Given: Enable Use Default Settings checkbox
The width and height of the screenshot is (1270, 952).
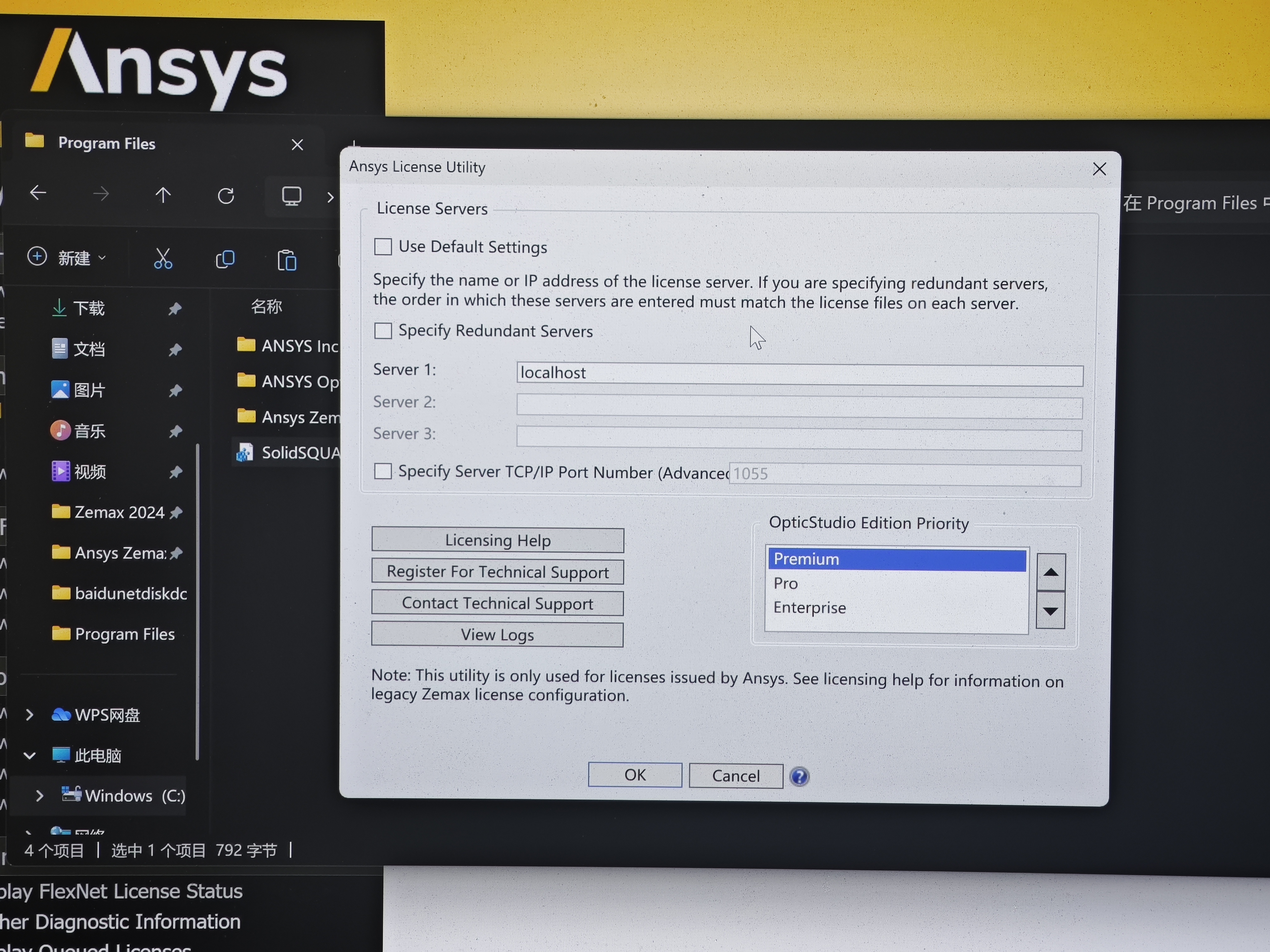Looking at the screenshot, I should [x=383, y=247].
